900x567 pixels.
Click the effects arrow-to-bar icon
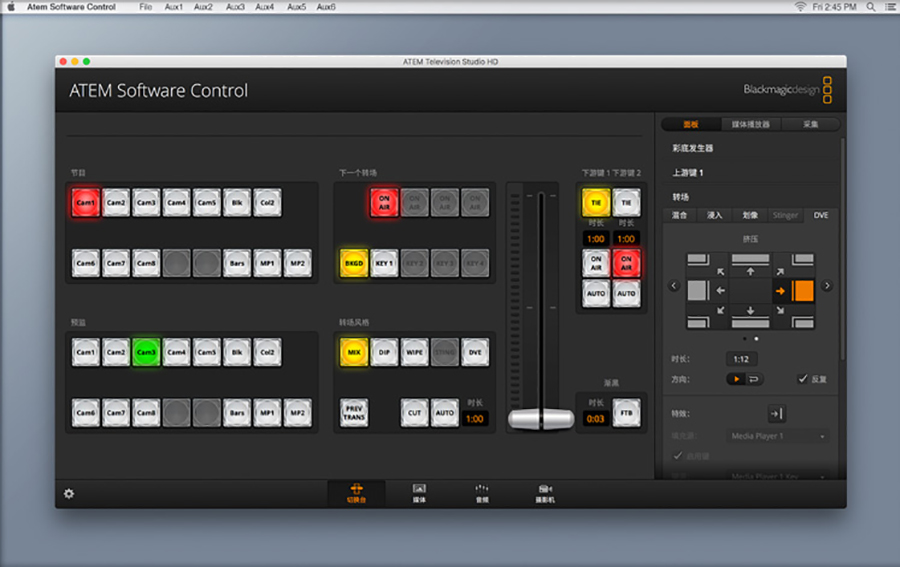point(776,413)
